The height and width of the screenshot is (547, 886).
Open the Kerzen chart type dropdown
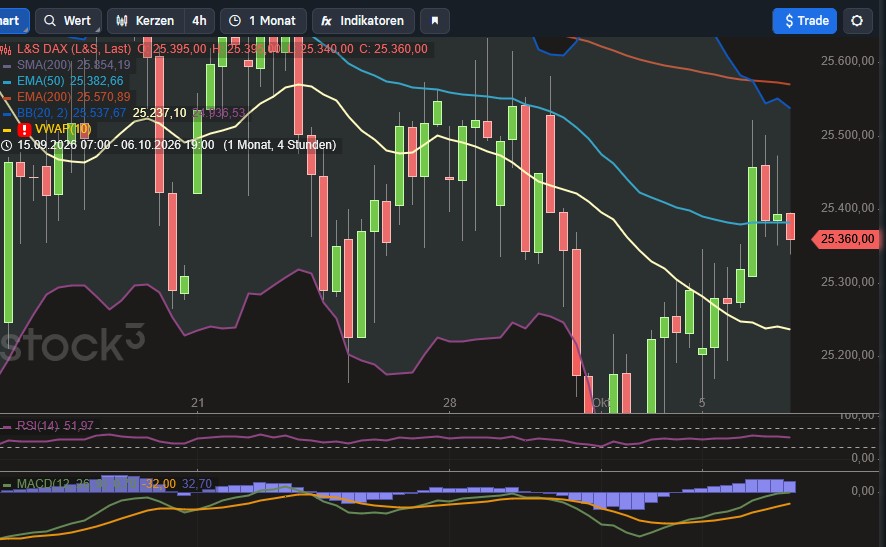pos(146,21)
